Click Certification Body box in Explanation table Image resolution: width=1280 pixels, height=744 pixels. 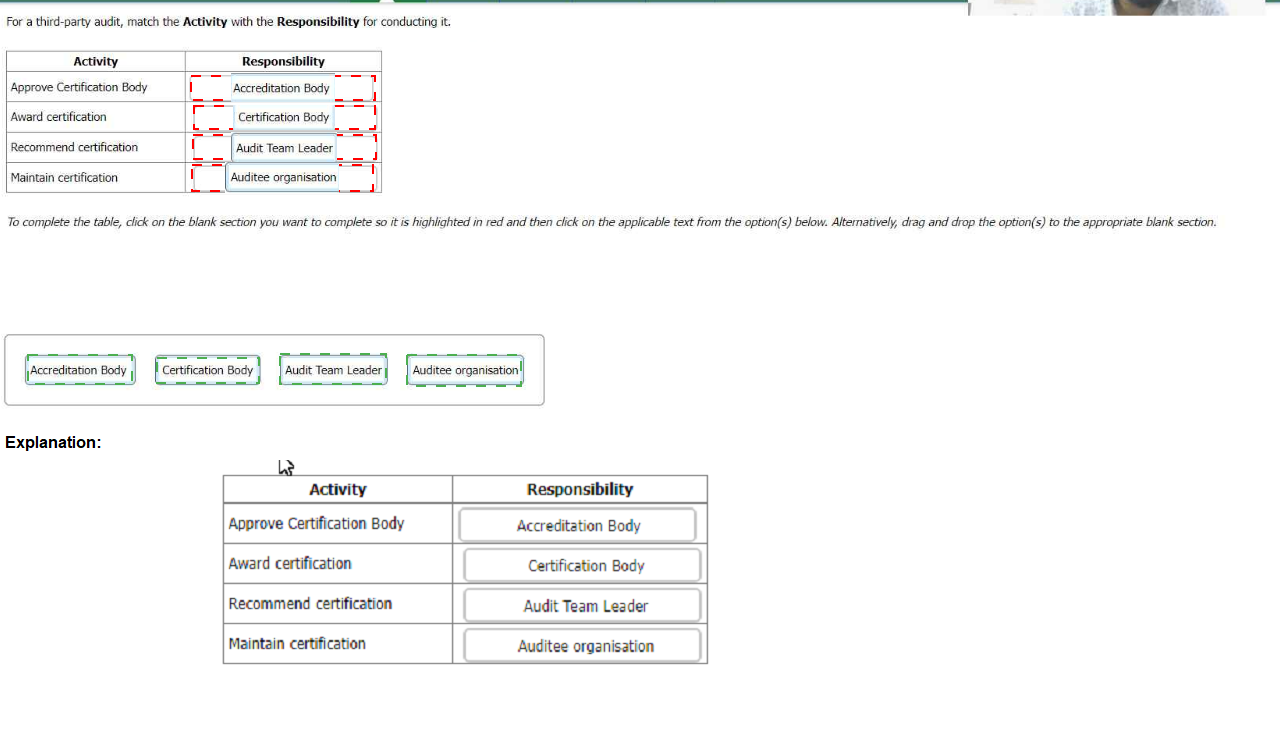(x=585, y=566)
